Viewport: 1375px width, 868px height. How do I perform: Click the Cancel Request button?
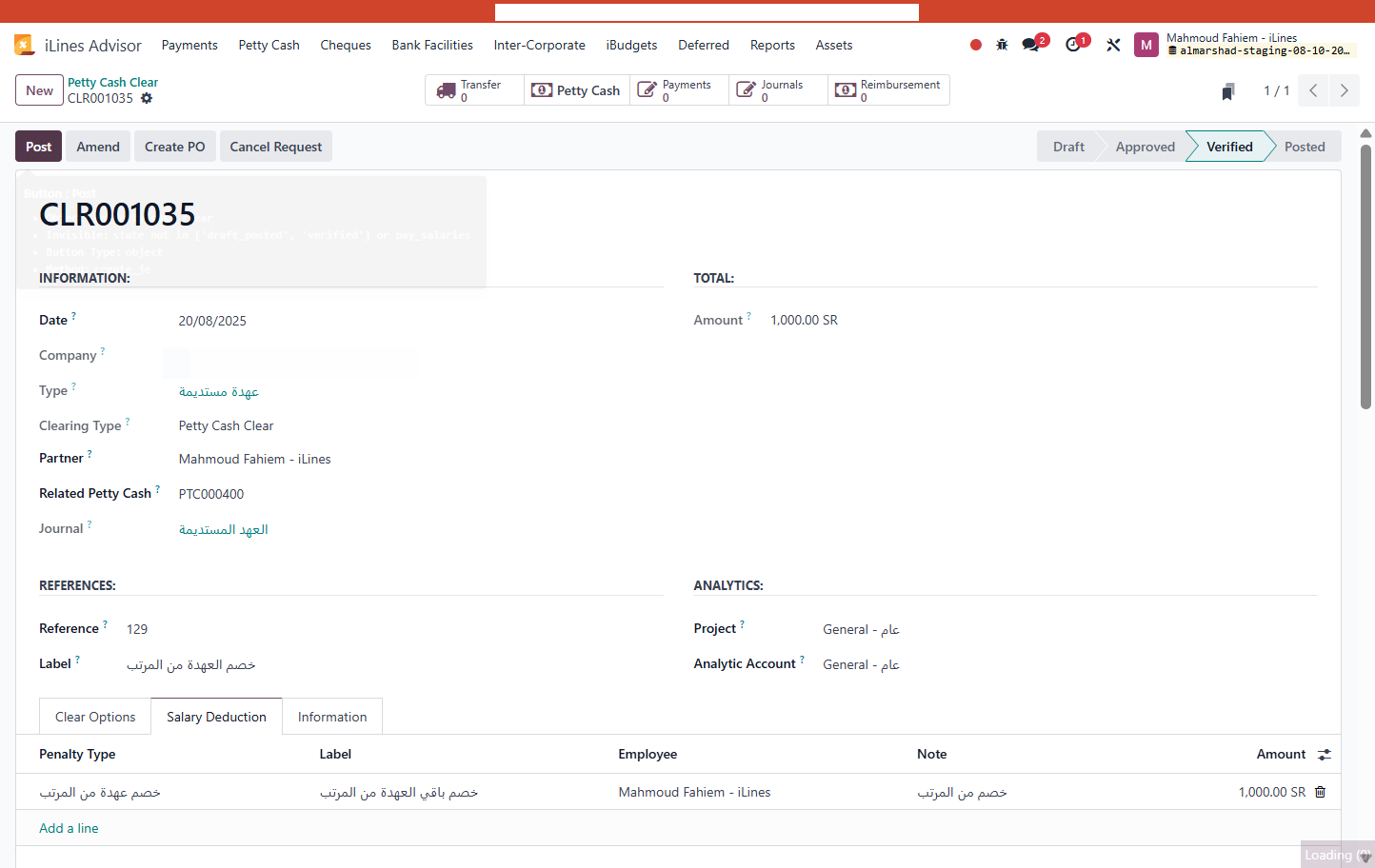pyautogui.click(x=276, y=147)
